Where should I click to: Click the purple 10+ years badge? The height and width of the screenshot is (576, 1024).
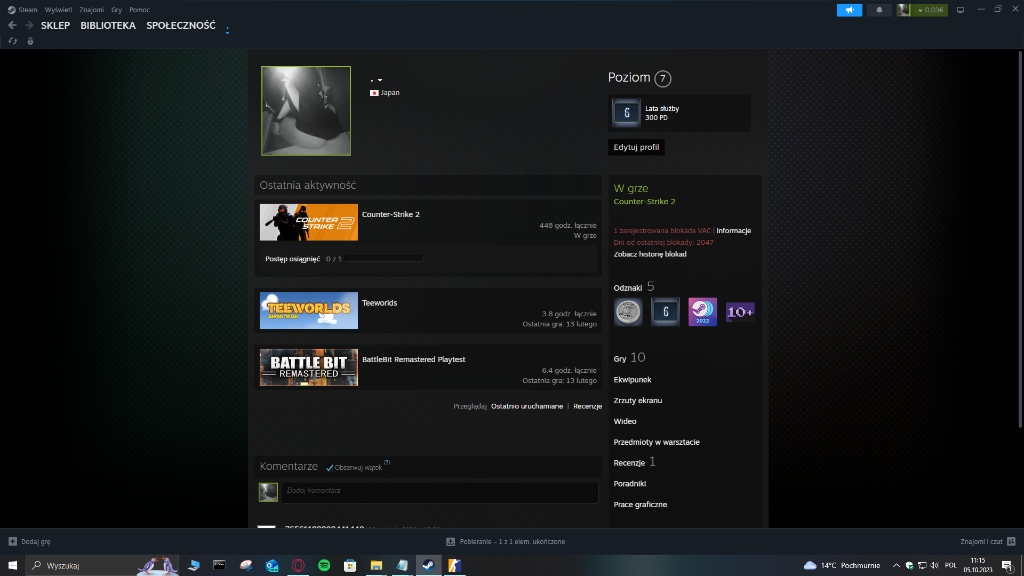coord(740,311)
